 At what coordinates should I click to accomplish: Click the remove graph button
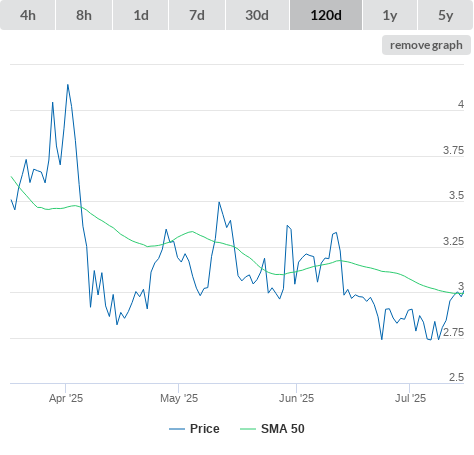[x=426, y=45]
